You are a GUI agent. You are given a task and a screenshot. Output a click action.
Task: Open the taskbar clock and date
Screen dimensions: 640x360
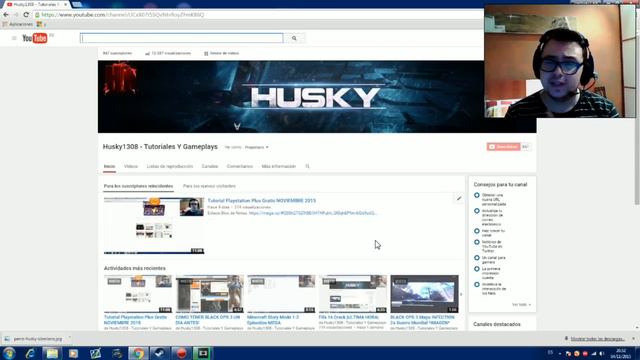tap(621, 353)
